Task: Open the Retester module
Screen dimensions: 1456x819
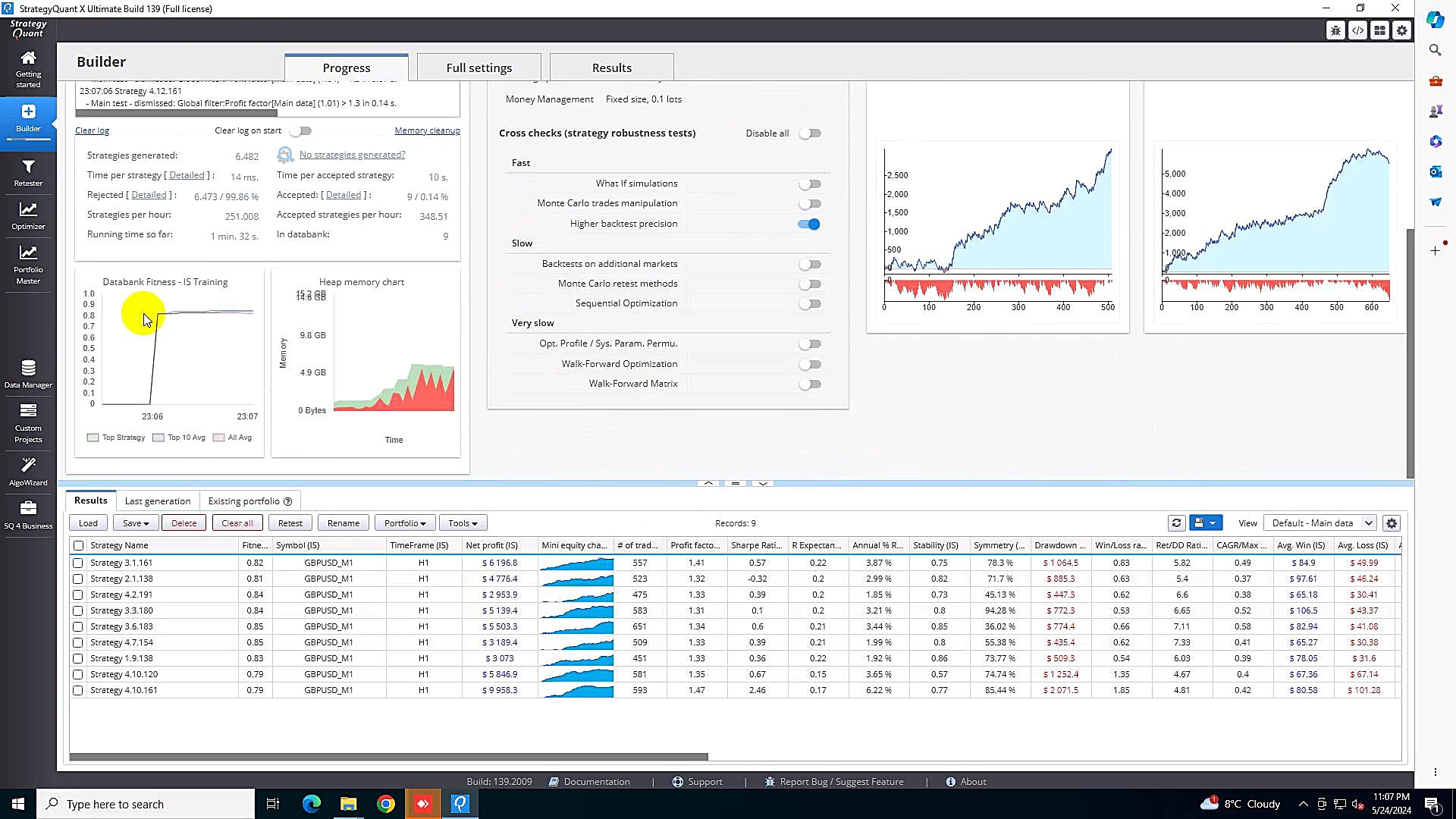Action: pos(28,173)
